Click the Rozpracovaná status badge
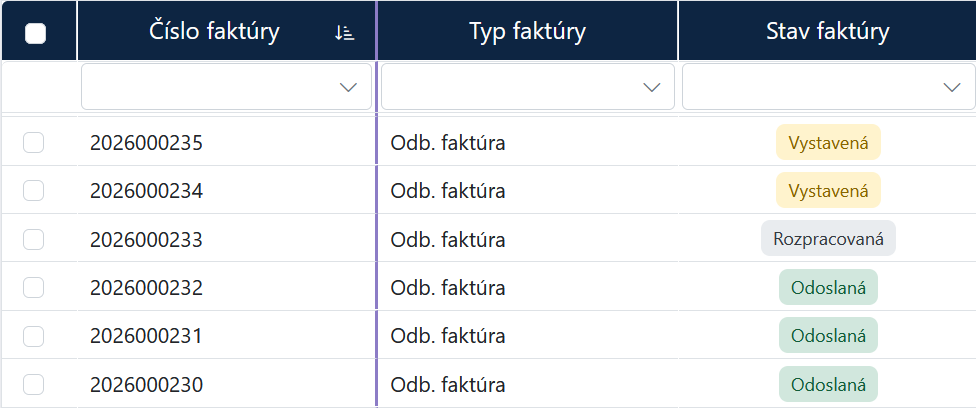This screenshot has height=408, width=976. click(828, 239)
